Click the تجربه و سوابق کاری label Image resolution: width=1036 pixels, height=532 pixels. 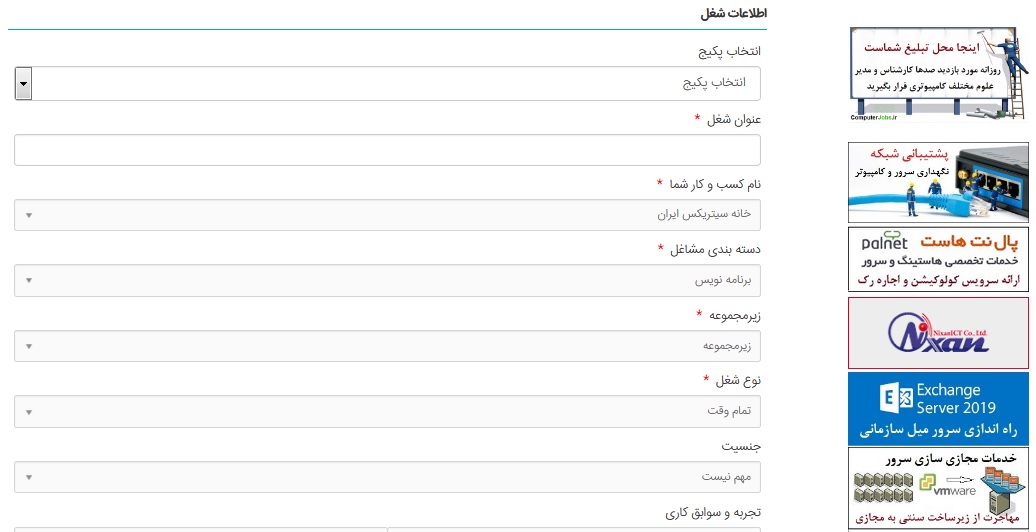tap(713, 512)
